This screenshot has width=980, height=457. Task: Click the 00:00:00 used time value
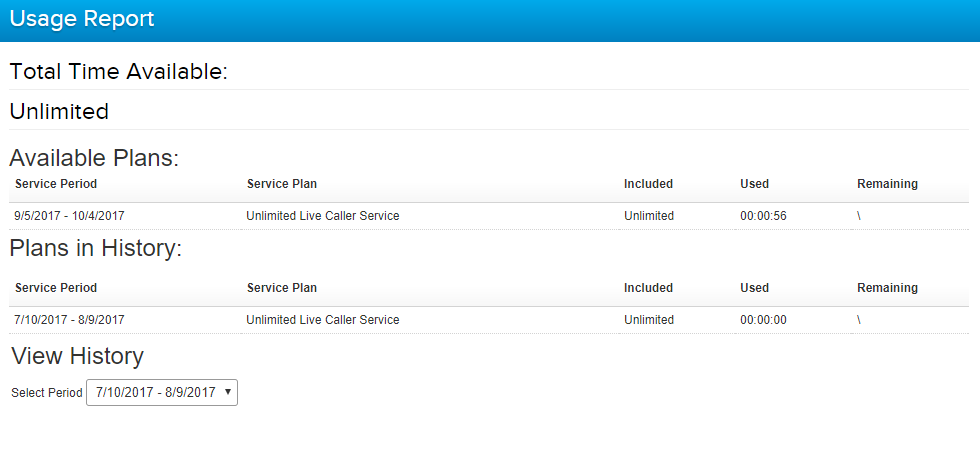point(763,320)
